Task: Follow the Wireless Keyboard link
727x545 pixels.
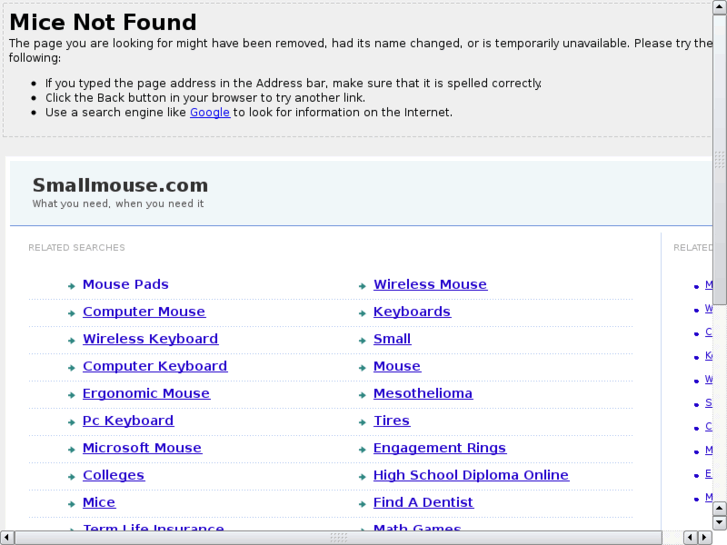Action: click(150, 339)
